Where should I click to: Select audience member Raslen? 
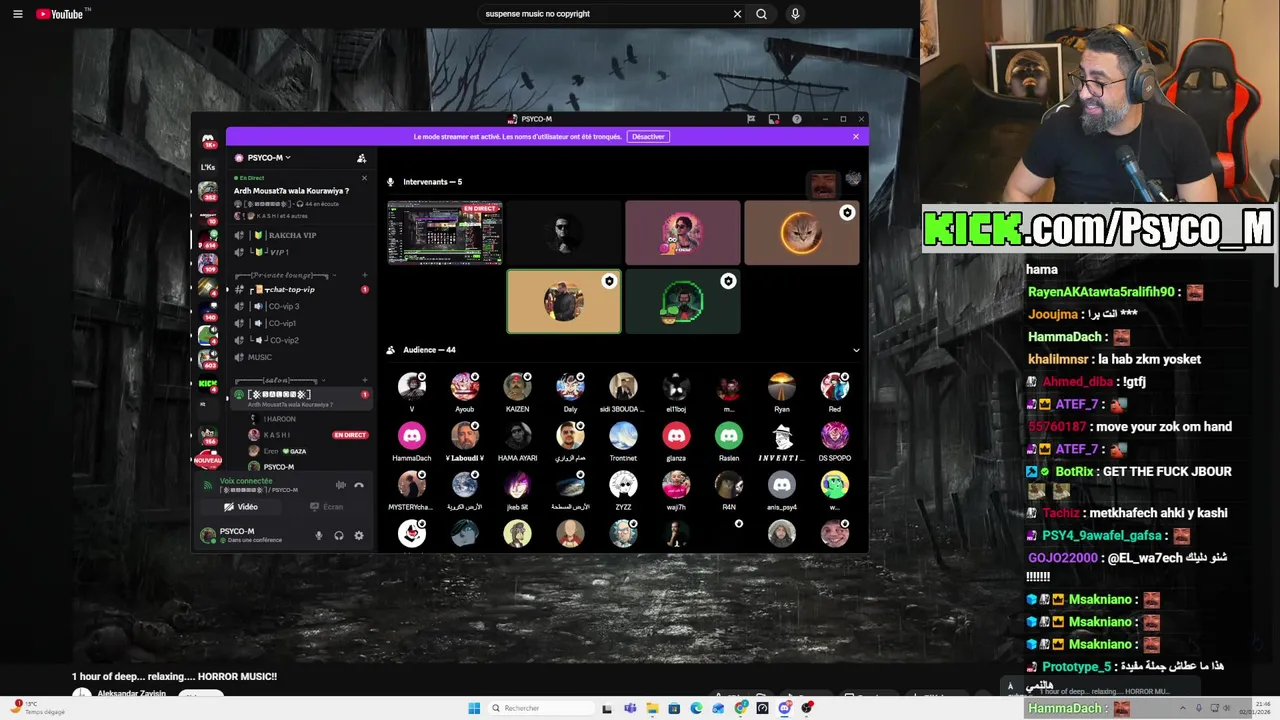pos(729,440)
